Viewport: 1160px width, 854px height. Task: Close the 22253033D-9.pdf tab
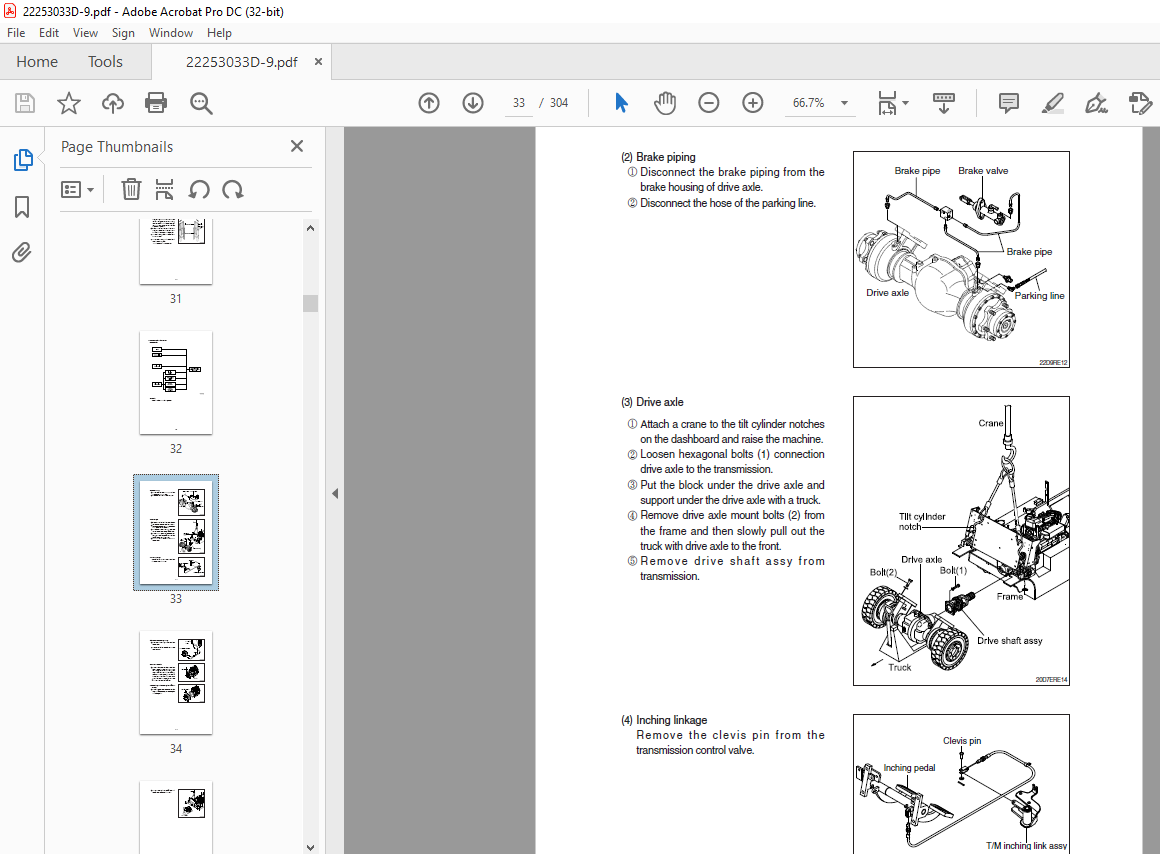(x=318, y=61)
